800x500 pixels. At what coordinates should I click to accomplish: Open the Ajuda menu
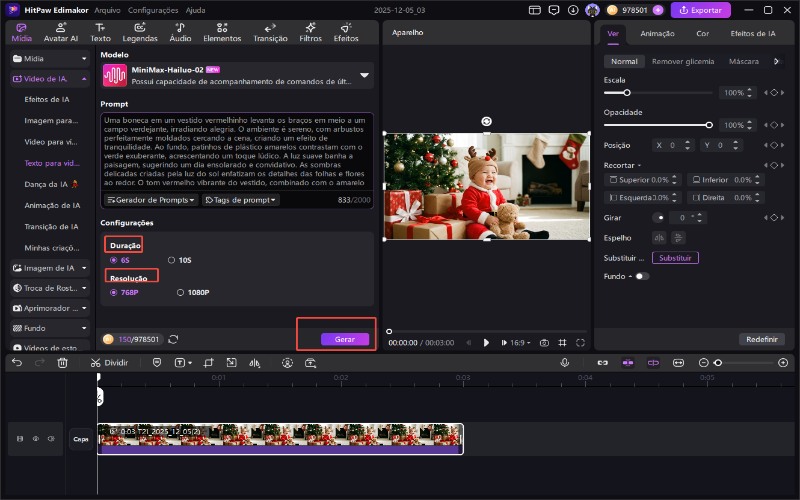(195, 10)
